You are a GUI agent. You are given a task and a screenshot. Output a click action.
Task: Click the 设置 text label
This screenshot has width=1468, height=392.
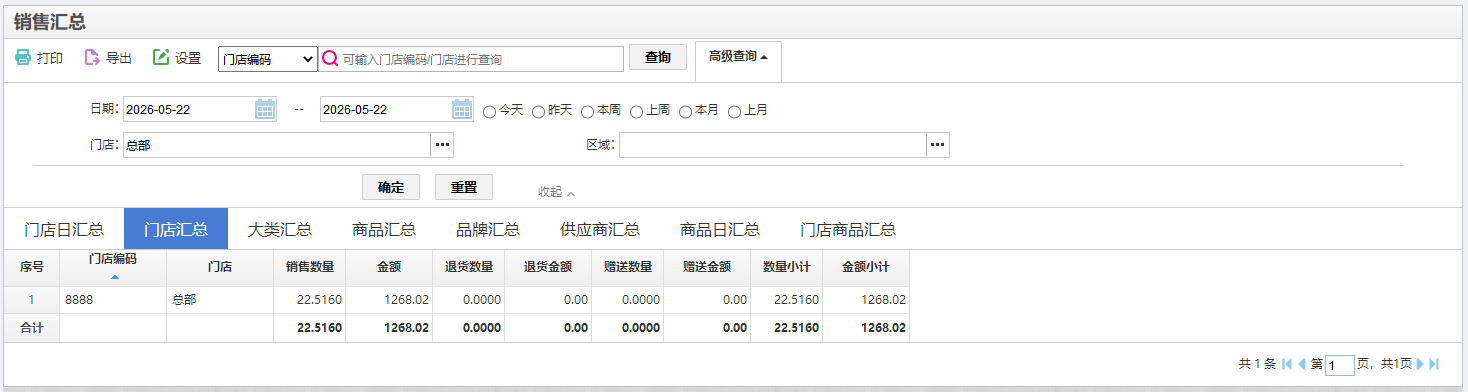coord(188,59)
